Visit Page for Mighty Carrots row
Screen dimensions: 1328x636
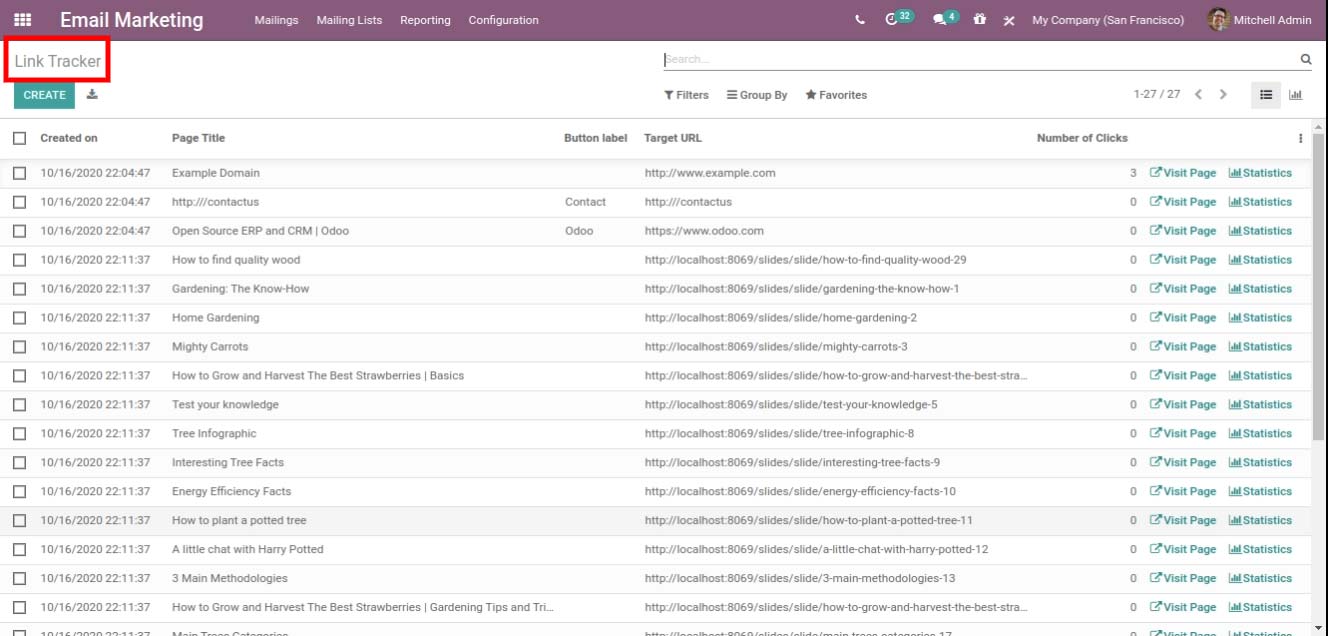click(x=1183, y=347)
